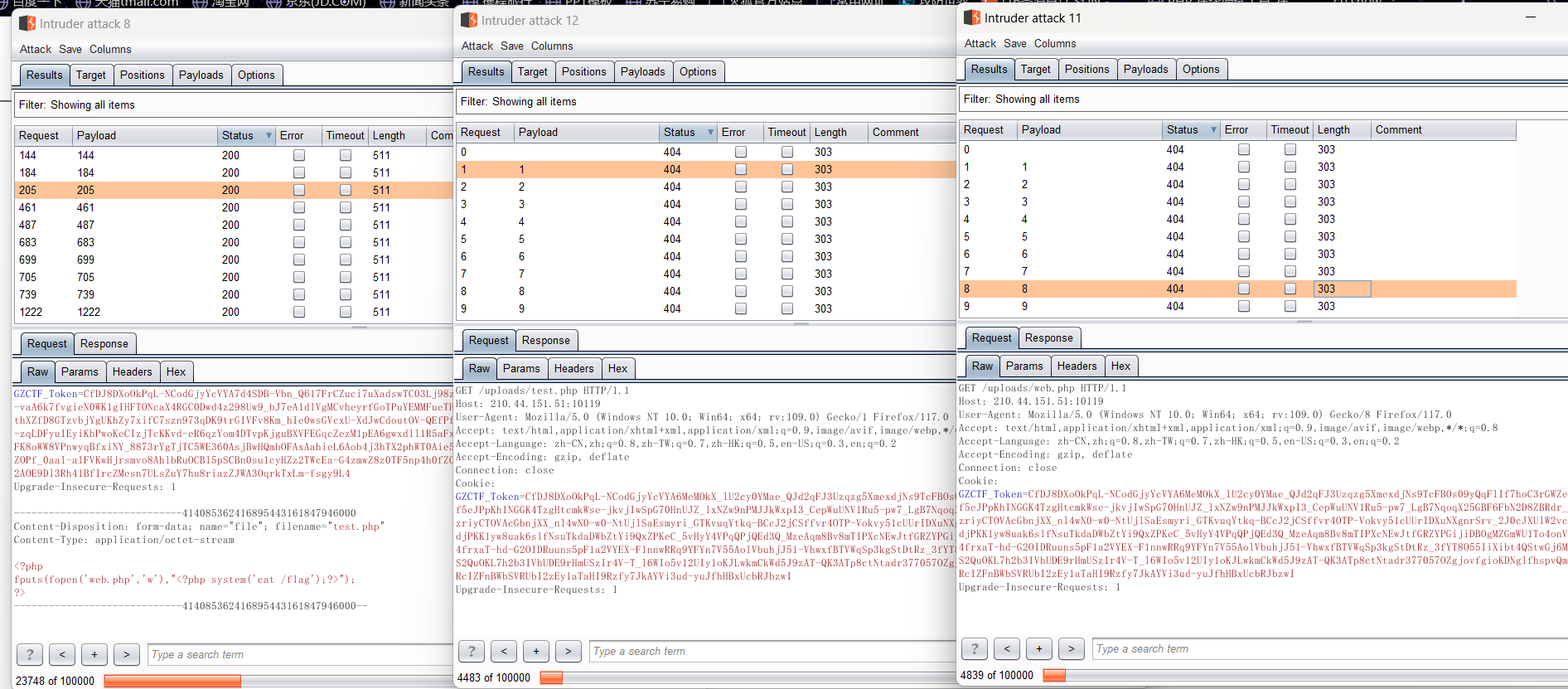Toggle Error checkbox for request 5 in attack 11
This screenshot has height=689, width=1568.
(1244, 236)
